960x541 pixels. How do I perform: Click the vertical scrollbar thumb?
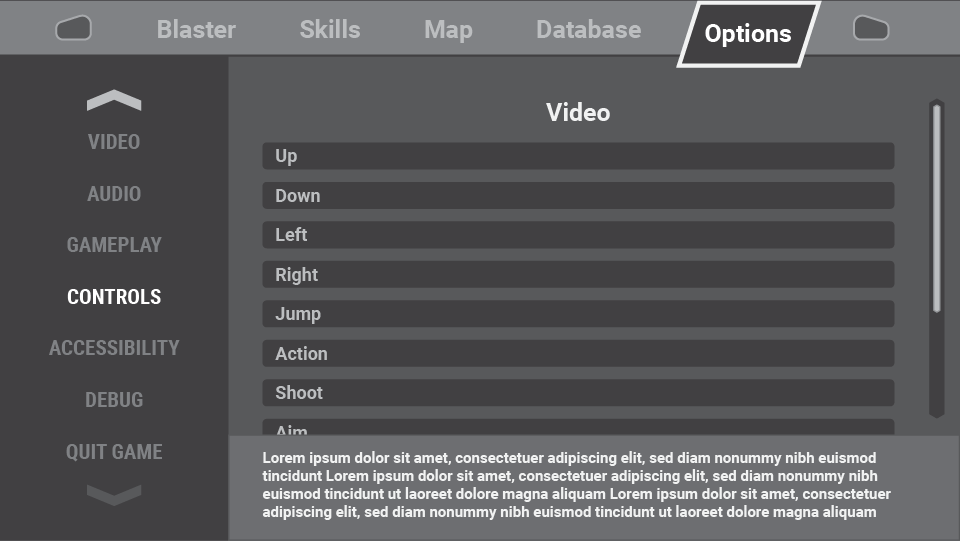936,209
